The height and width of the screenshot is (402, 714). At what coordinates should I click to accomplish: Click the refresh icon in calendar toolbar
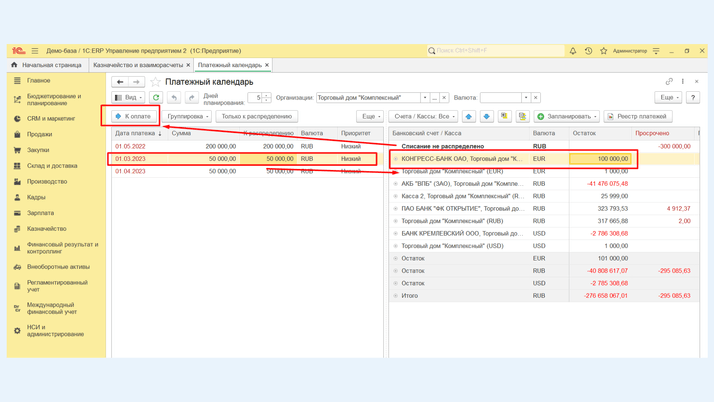click(156, 98)
